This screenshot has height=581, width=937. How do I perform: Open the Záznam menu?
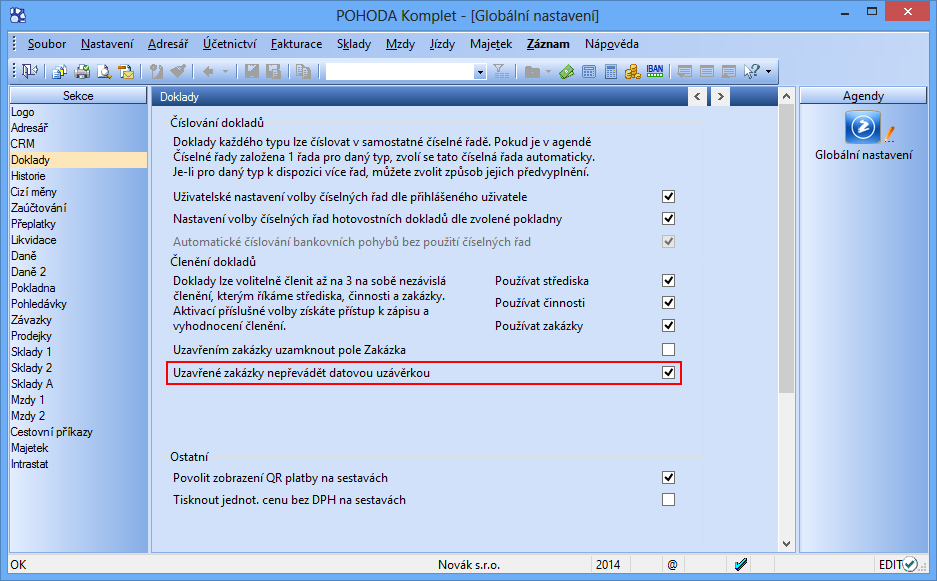pyautogui.click(x=548, y=44)
